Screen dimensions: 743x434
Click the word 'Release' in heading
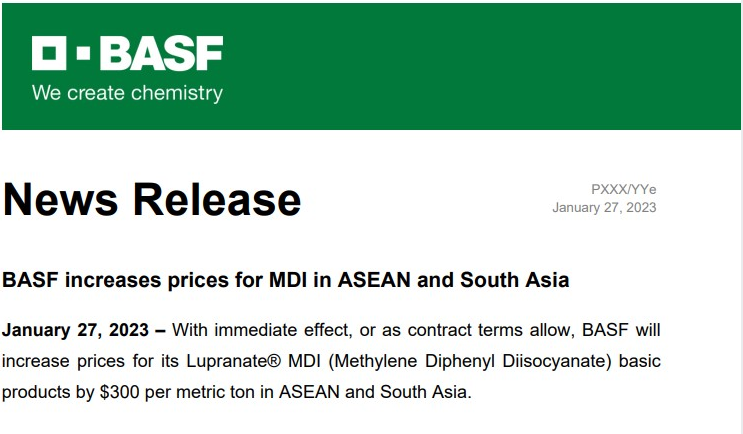(x=217, y=199)
